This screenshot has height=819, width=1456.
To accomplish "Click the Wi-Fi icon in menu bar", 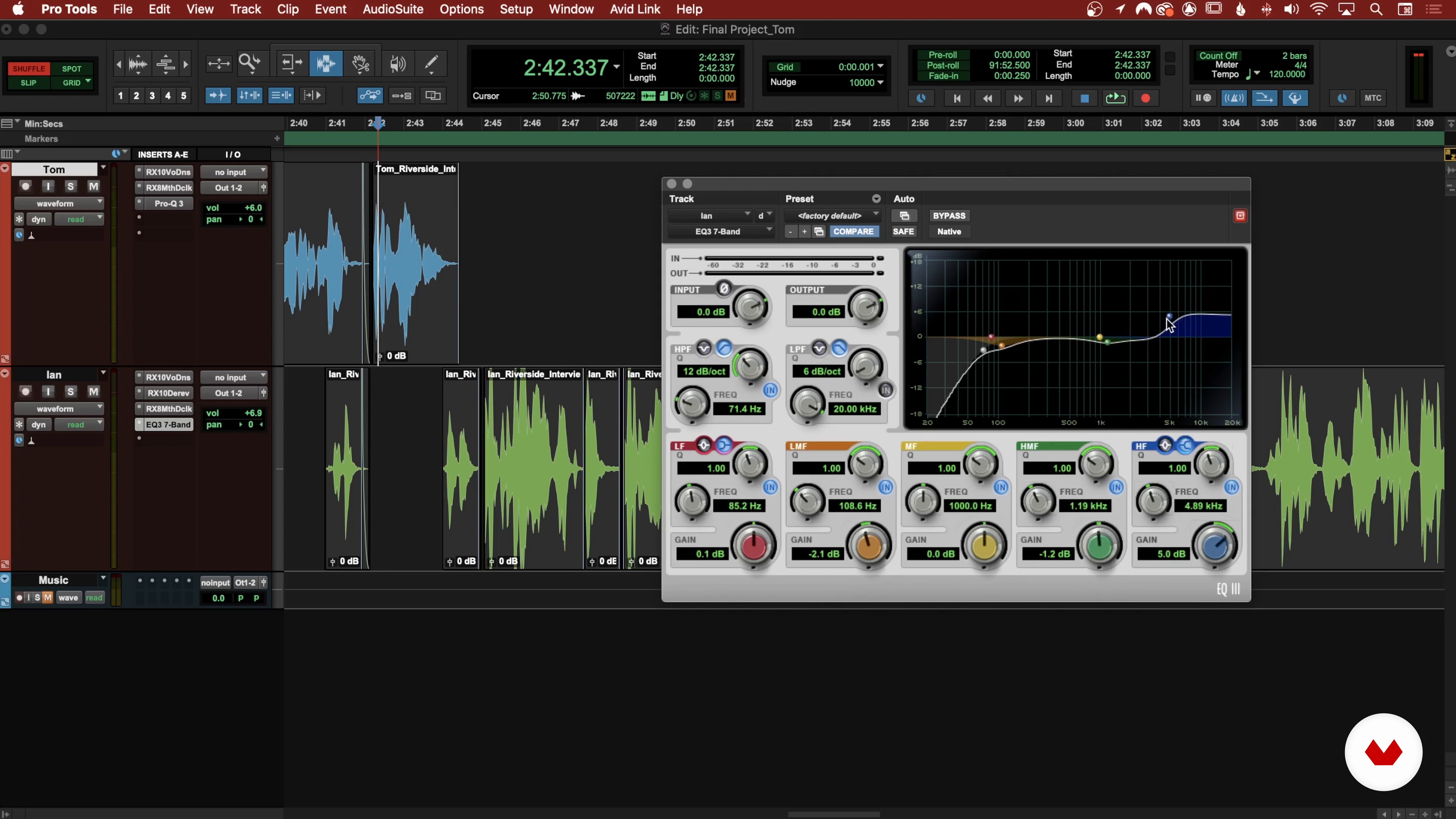I will 1319,9.
